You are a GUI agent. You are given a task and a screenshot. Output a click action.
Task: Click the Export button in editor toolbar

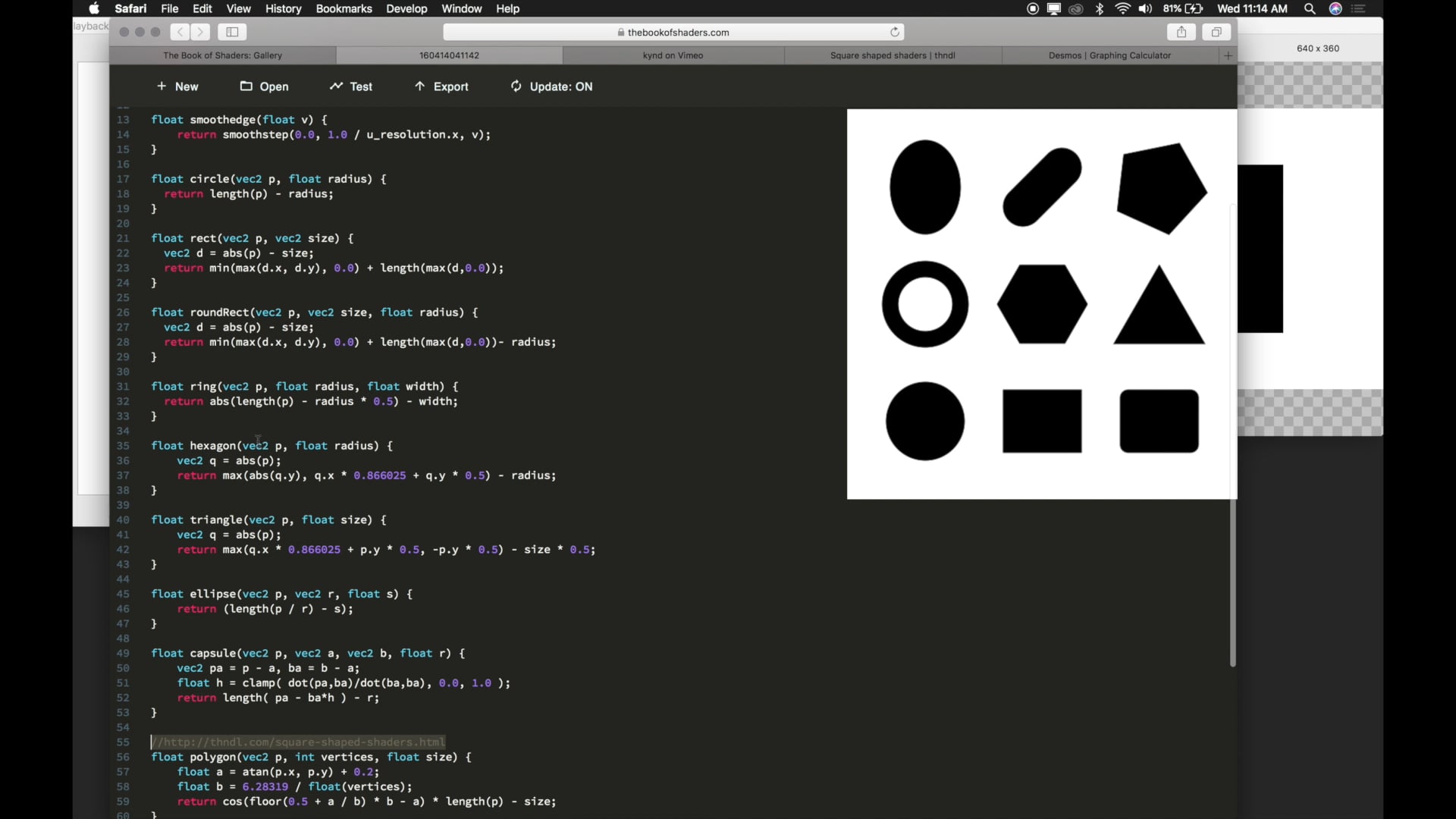pos(441,86)
